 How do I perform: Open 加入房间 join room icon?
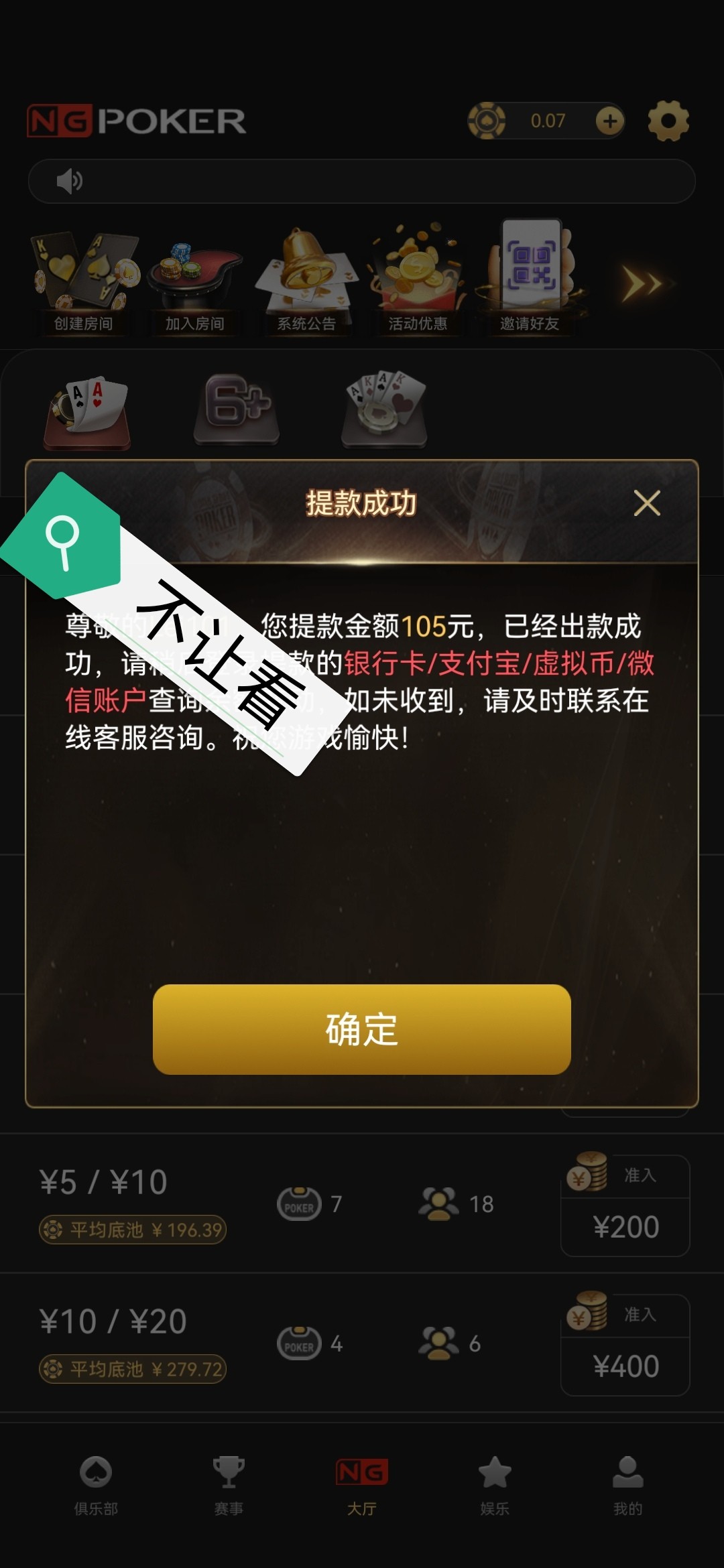195,282
